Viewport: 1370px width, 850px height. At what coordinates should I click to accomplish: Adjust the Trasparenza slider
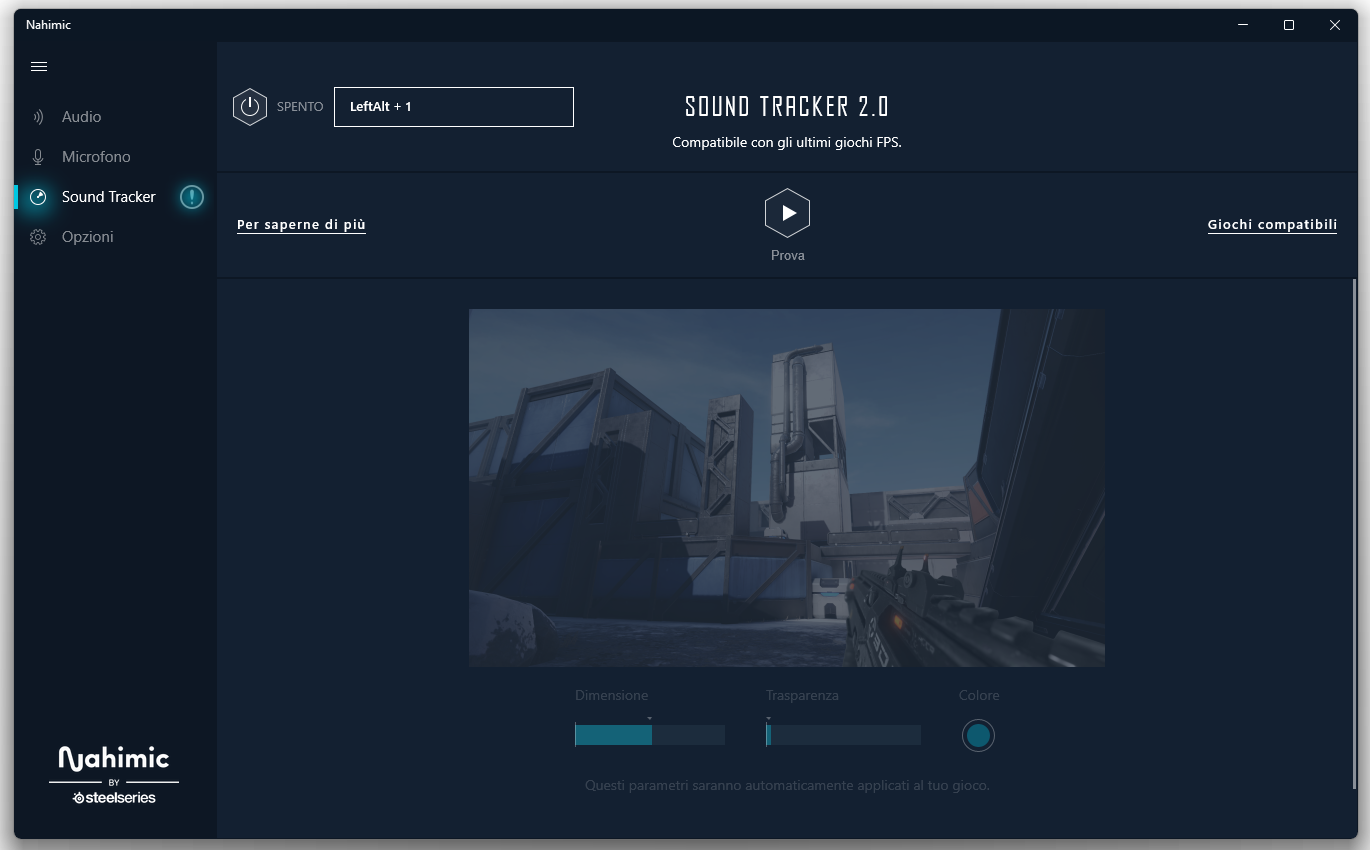[x=843, y=735]
